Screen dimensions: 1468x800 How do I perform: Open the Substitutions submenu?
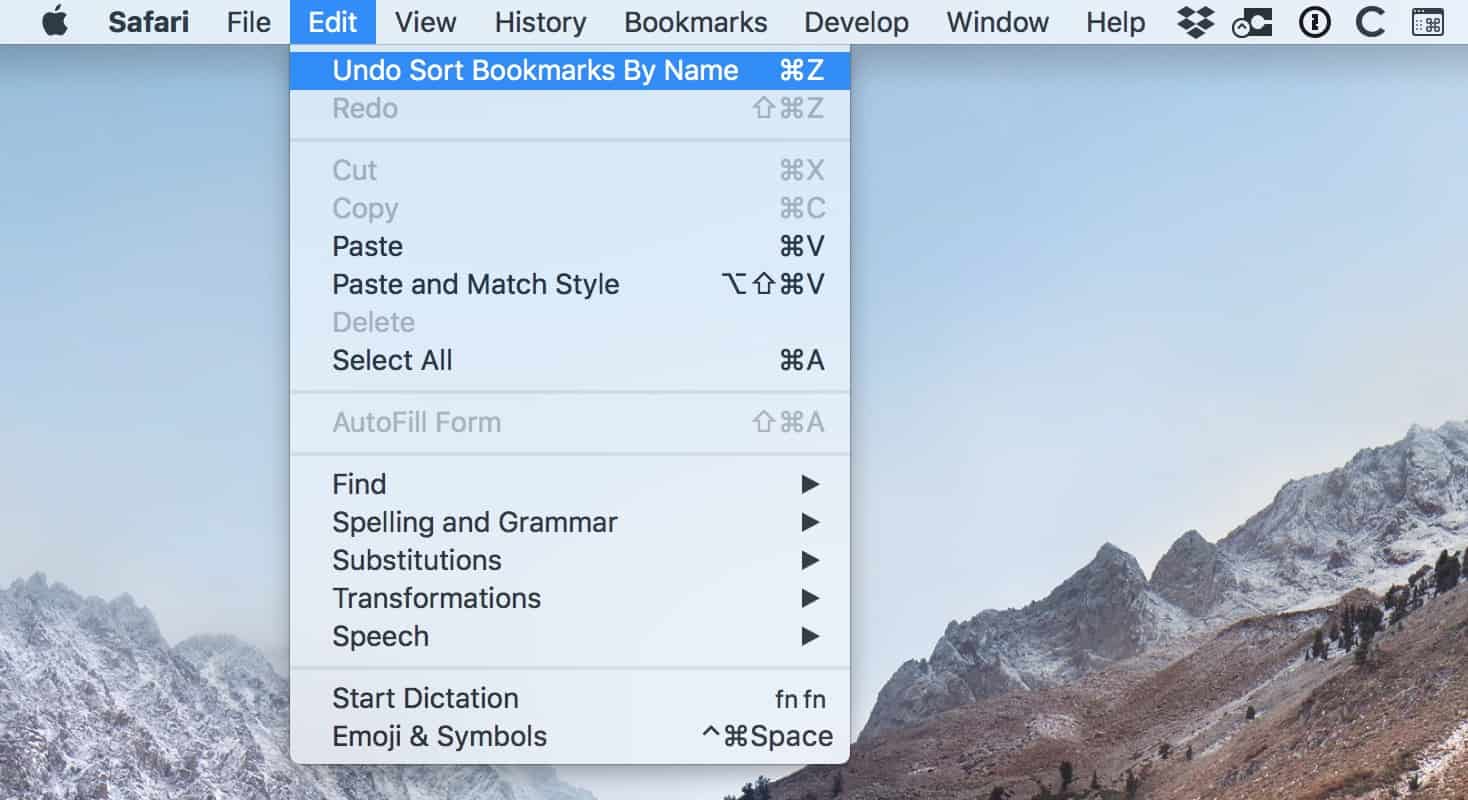(569, 560)
